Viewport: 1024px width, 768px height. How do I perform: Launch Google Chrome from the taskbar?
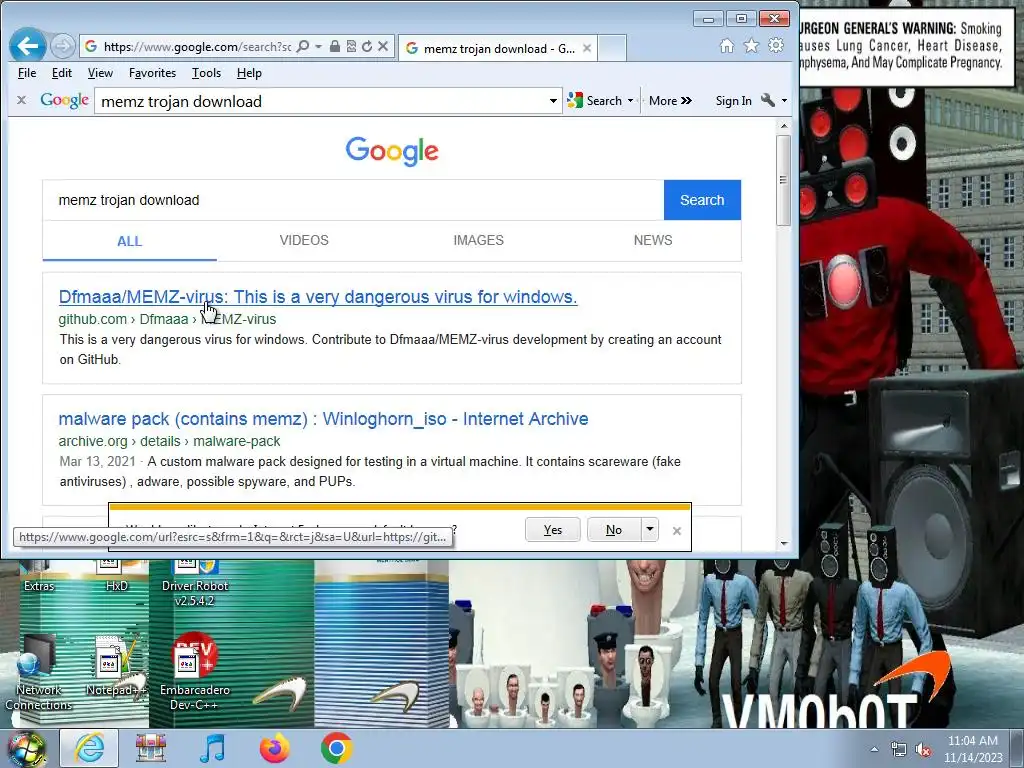click(336, 748)
